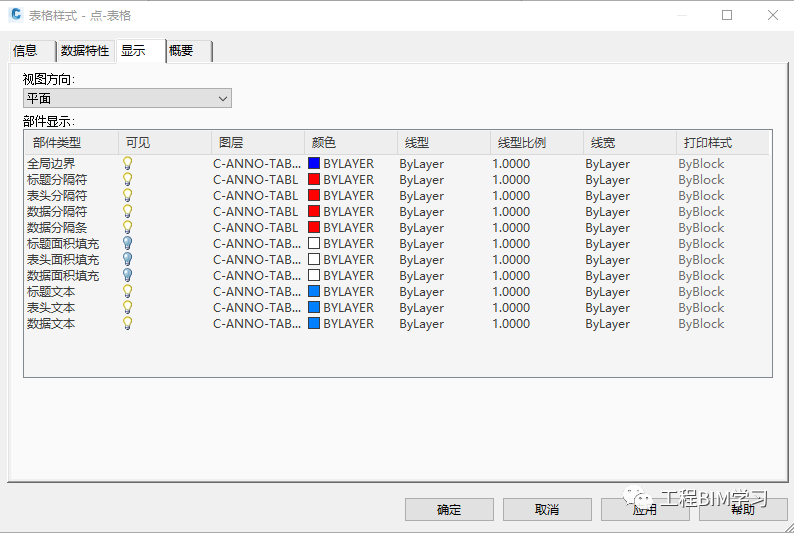Click the 确定 button
Image resolution: width=794 pixels, height=533 pixels.
tap(449, 509)
